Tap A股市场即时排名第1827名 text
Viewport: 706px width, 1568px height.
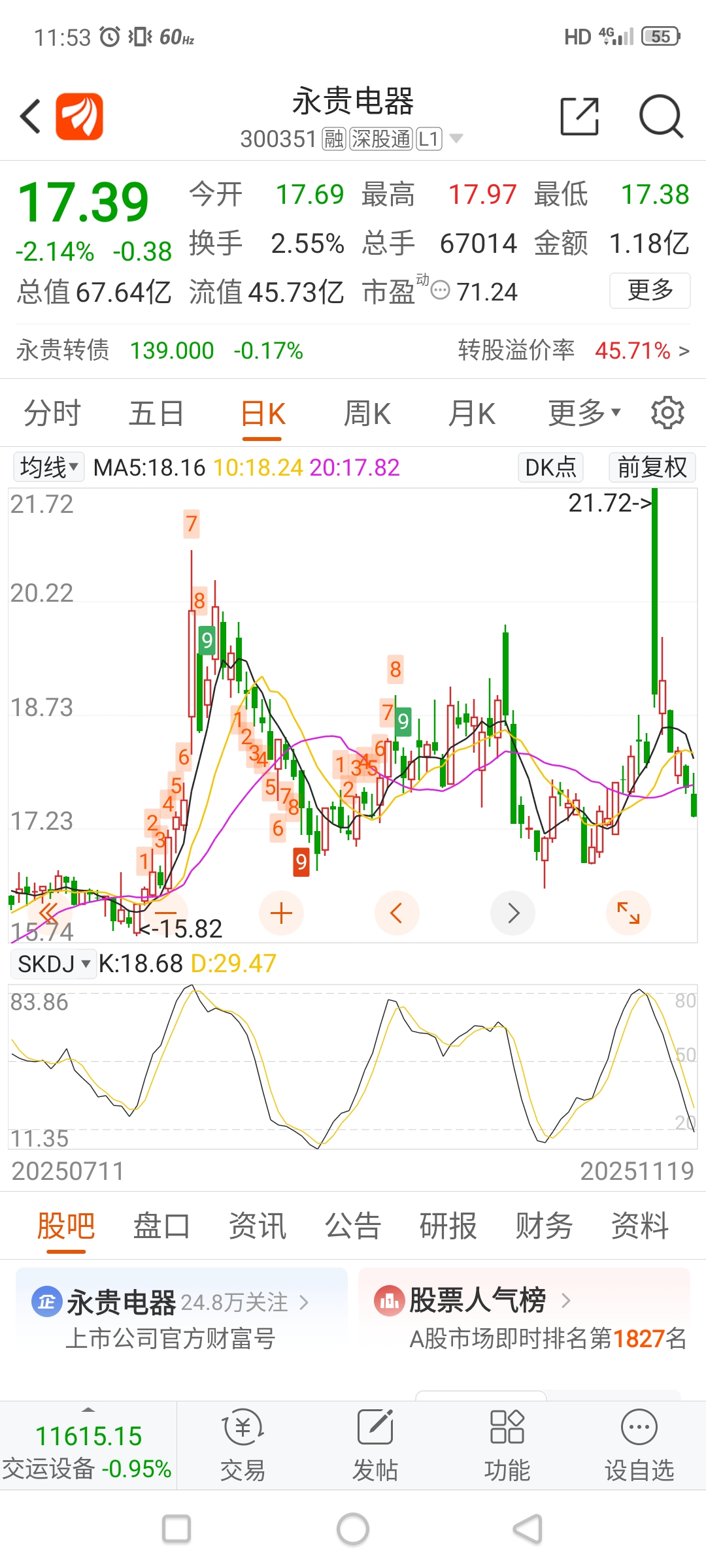pyautogui.click(x=548, y=1339)
